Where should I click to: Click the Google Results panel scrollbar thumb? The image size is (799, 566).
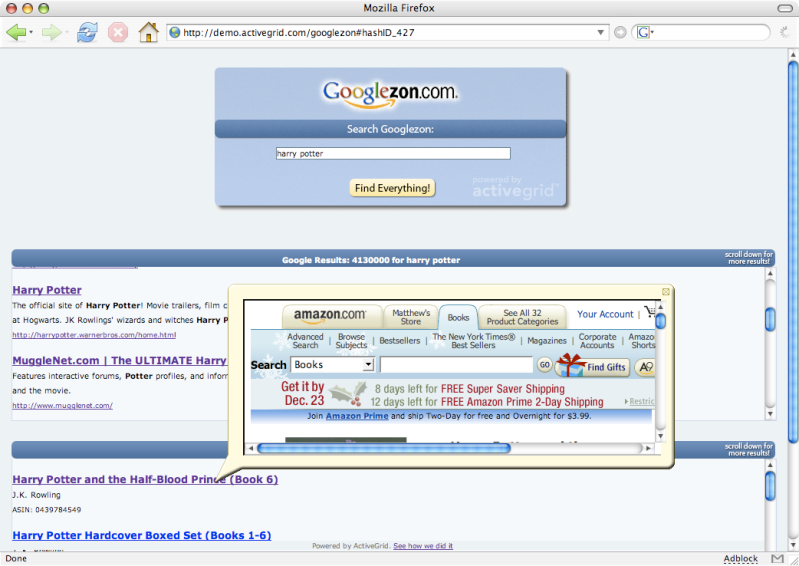pyautogui.click(x=770, y=319)
